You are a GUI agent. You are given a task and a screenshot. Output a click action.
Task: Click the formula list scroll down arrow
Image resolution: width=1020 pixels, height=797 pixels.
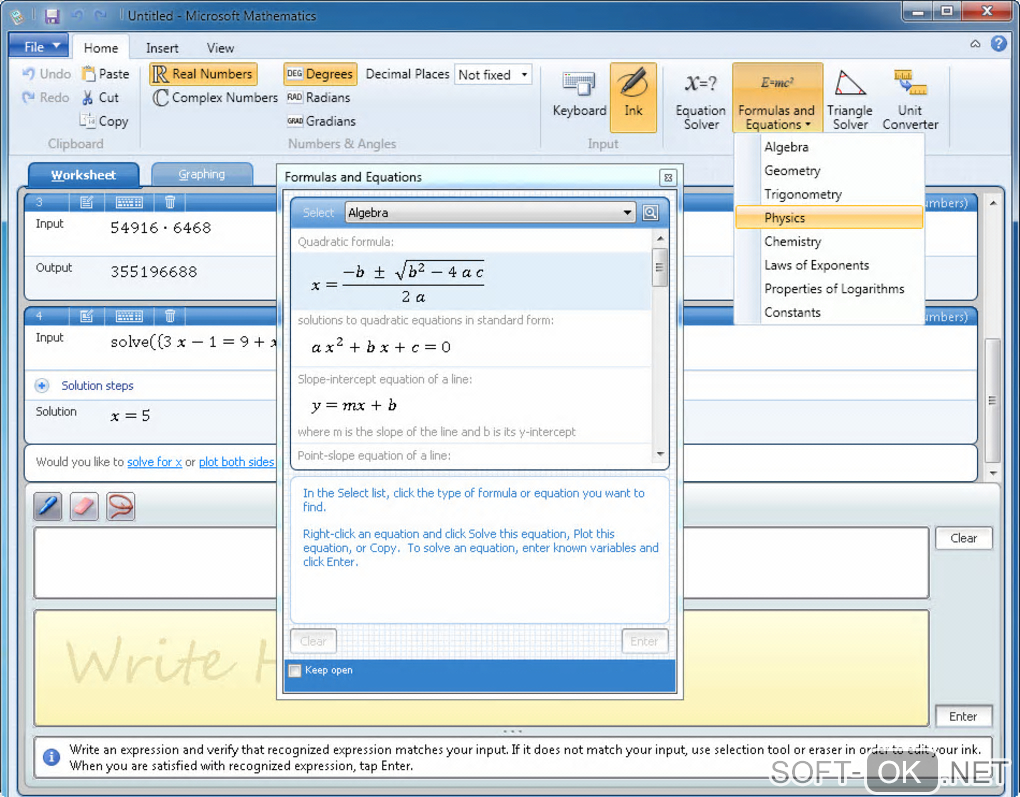coord(660,454)
